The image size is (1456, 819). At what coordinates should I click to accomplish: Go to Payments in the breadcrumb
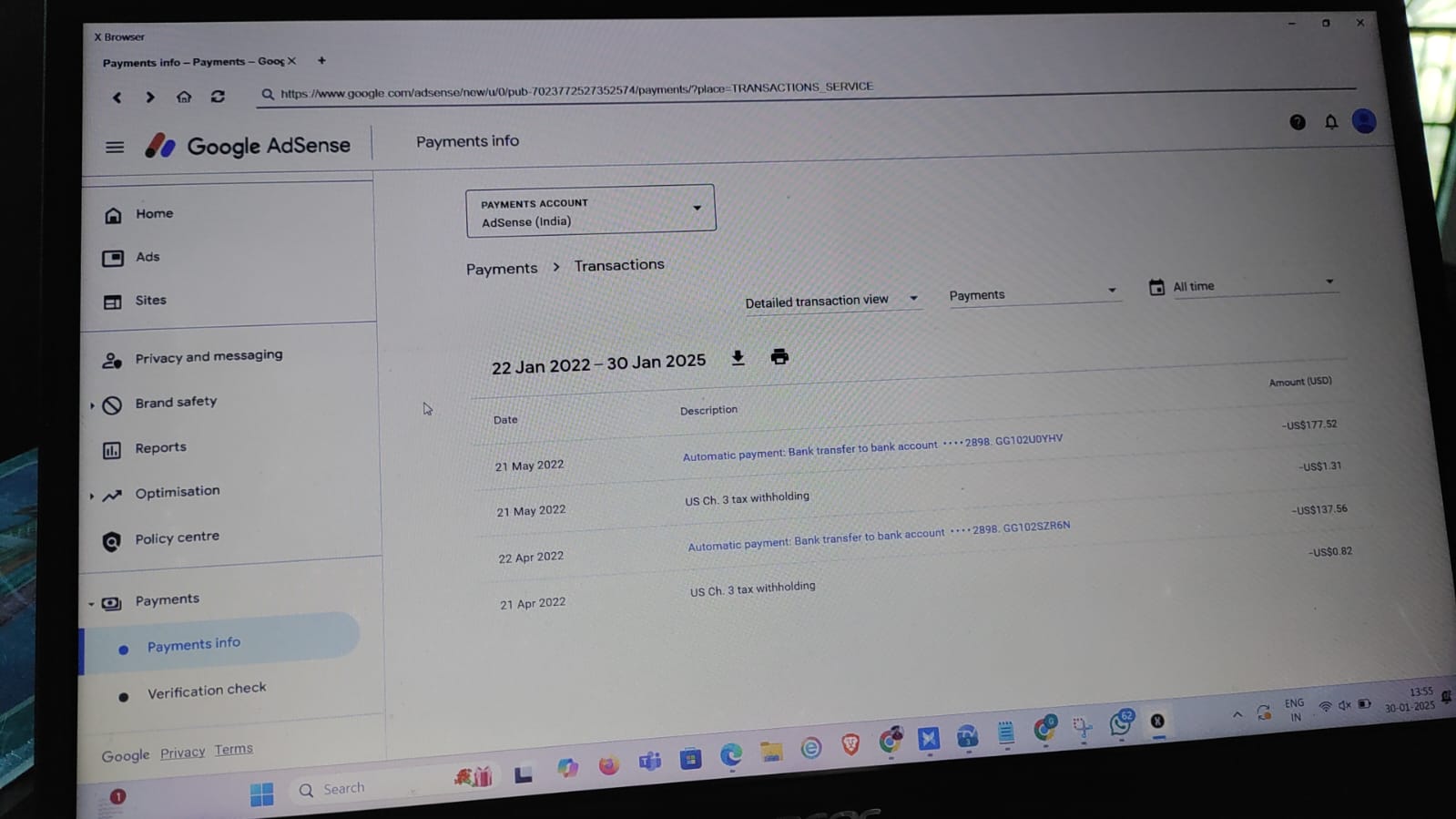pos(502,269)
